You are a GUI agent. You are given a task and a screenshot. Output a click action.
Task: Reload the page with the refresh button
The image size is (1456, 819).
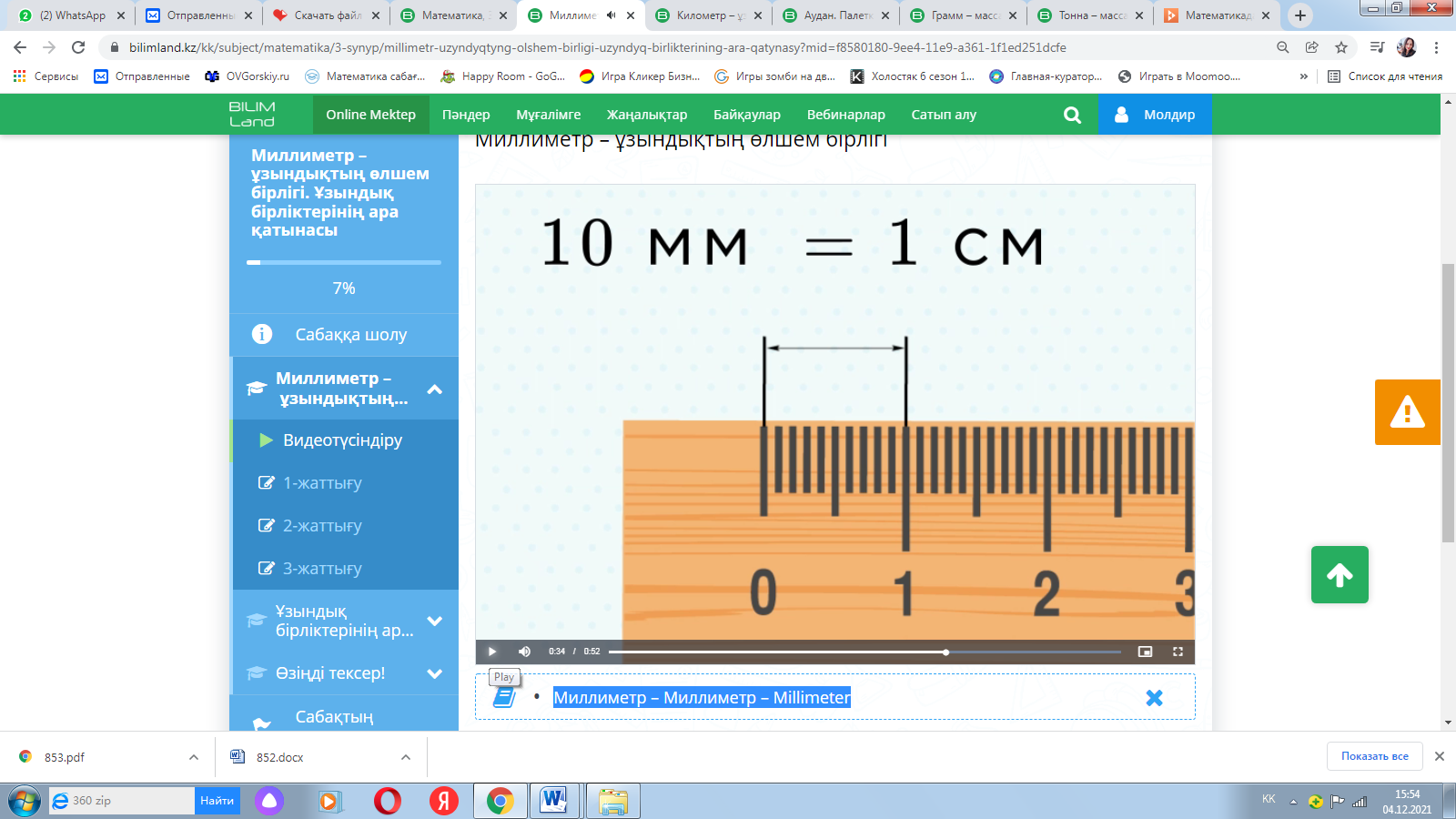coord(78,47)
